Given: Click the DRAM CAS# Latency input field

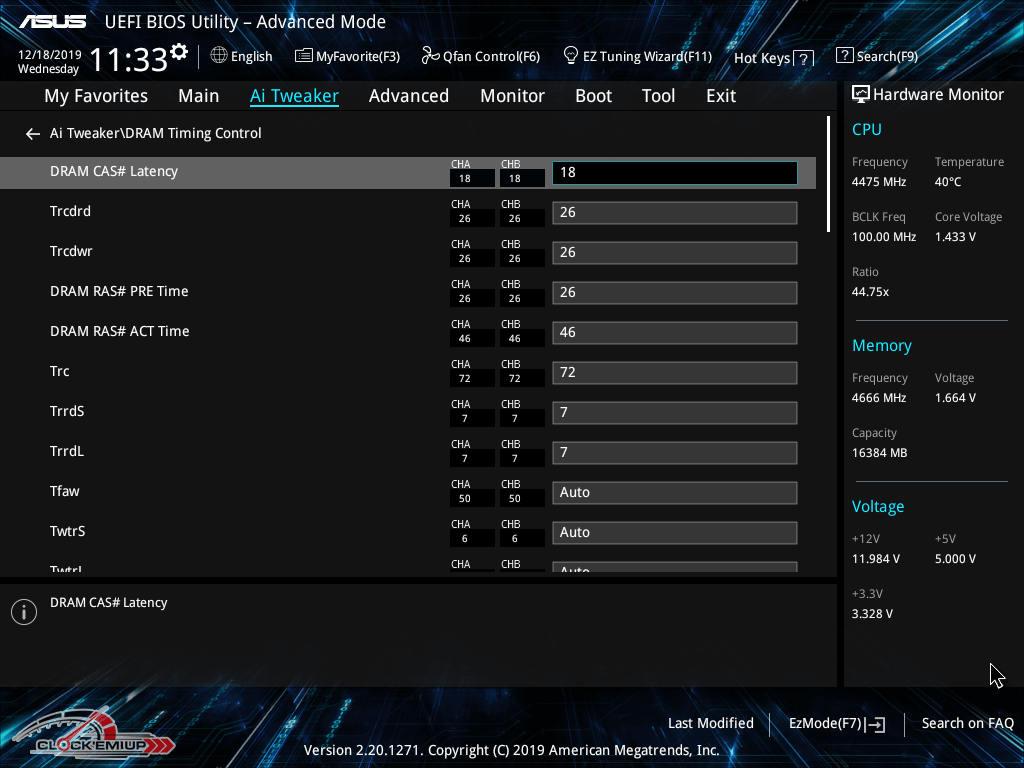Looking at the screenshot, I should 674,172.
